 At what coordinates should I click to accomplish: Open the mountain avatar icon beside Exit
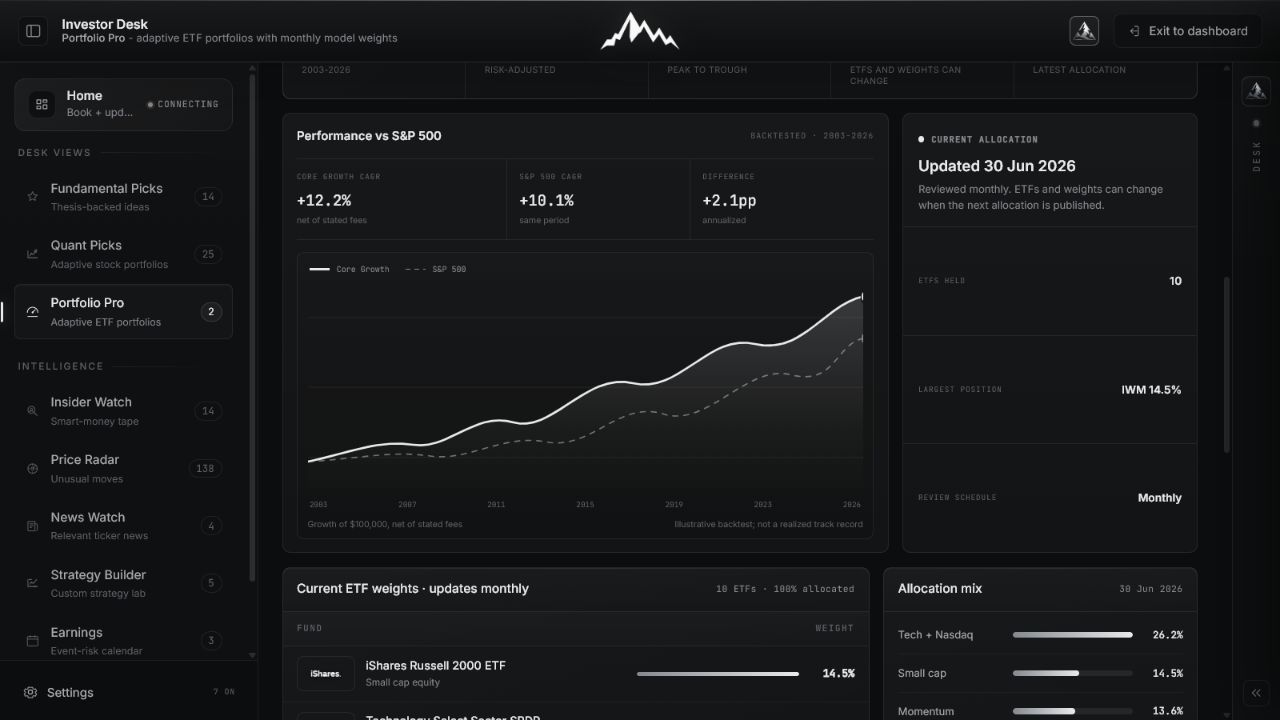tap(1084, 31)
